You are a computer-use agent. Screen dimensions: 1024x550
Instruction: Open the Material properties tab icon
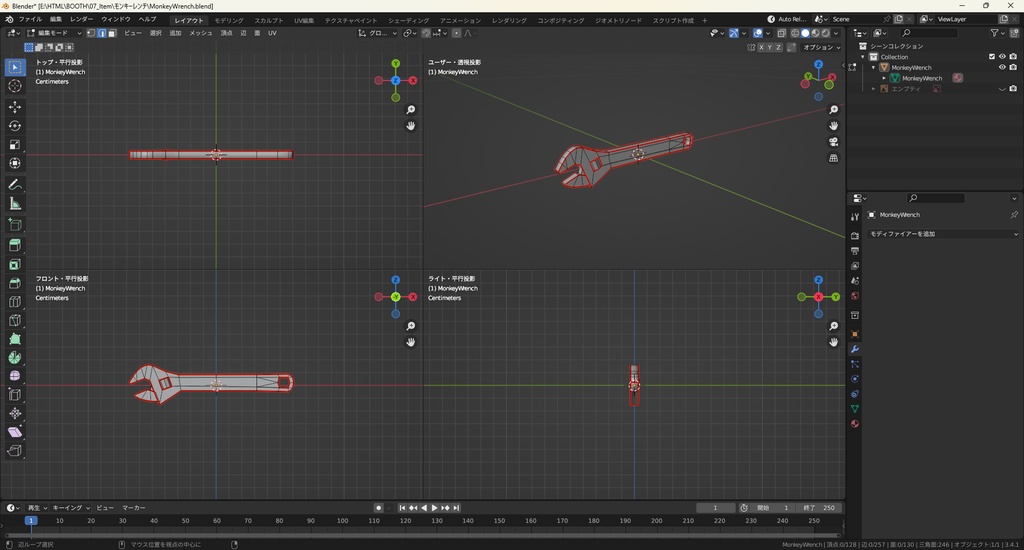click(855, 424)
